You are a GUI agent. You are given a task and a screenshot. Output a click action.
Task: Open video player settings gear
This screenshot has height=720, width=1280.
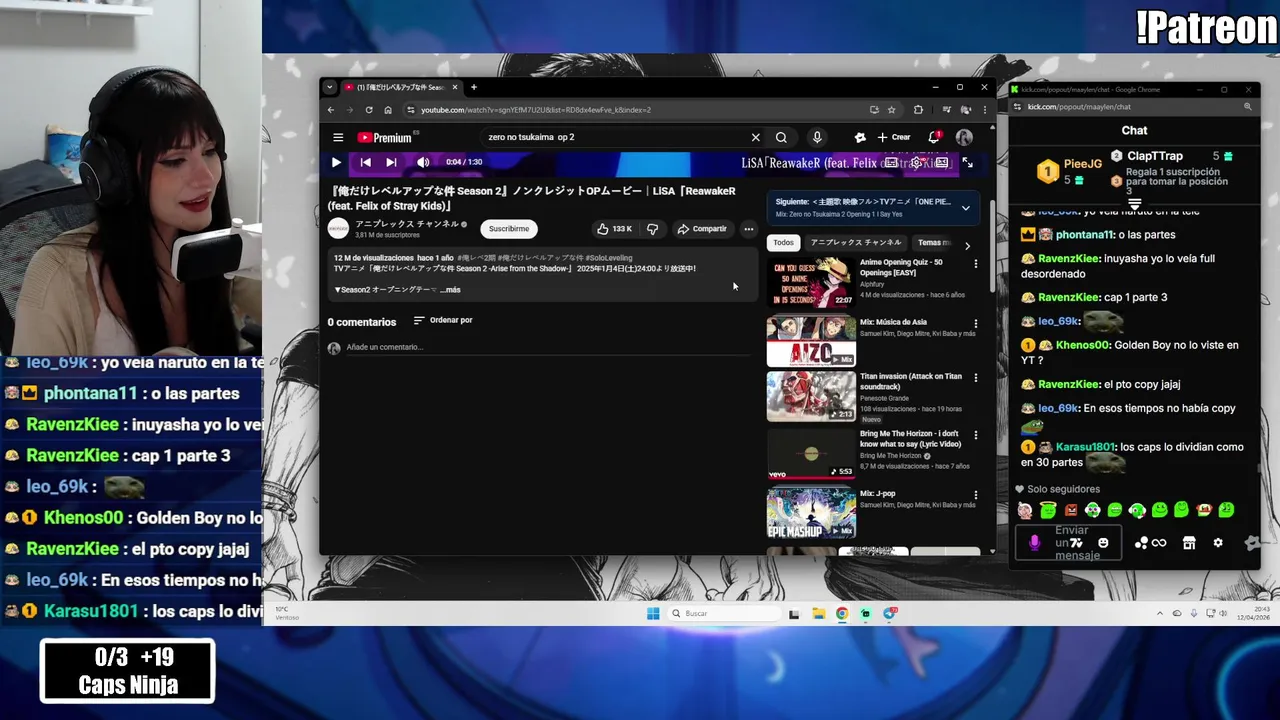click(x=915, y=163)
